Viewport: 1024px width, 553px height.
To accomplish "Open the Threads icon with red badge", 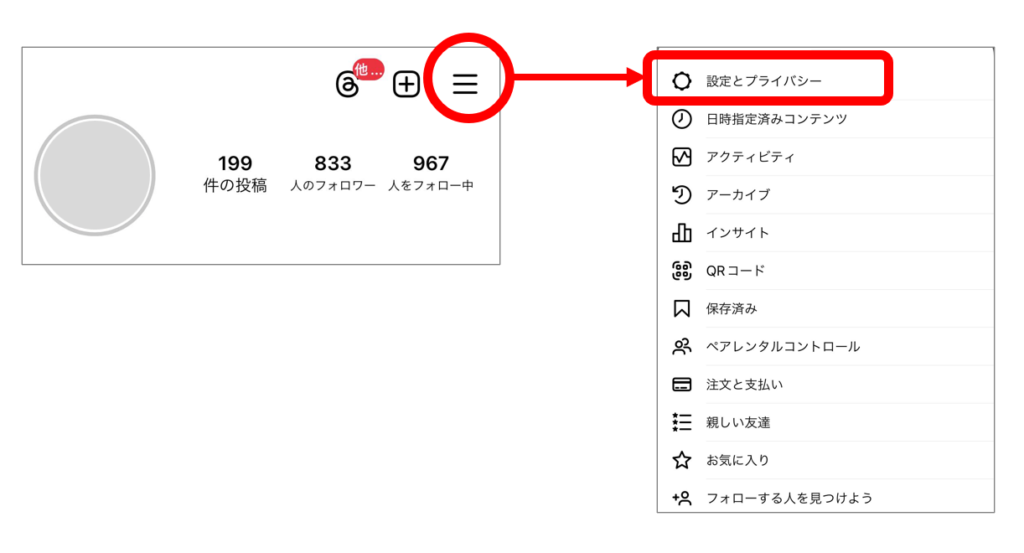I will coord(348,84).
